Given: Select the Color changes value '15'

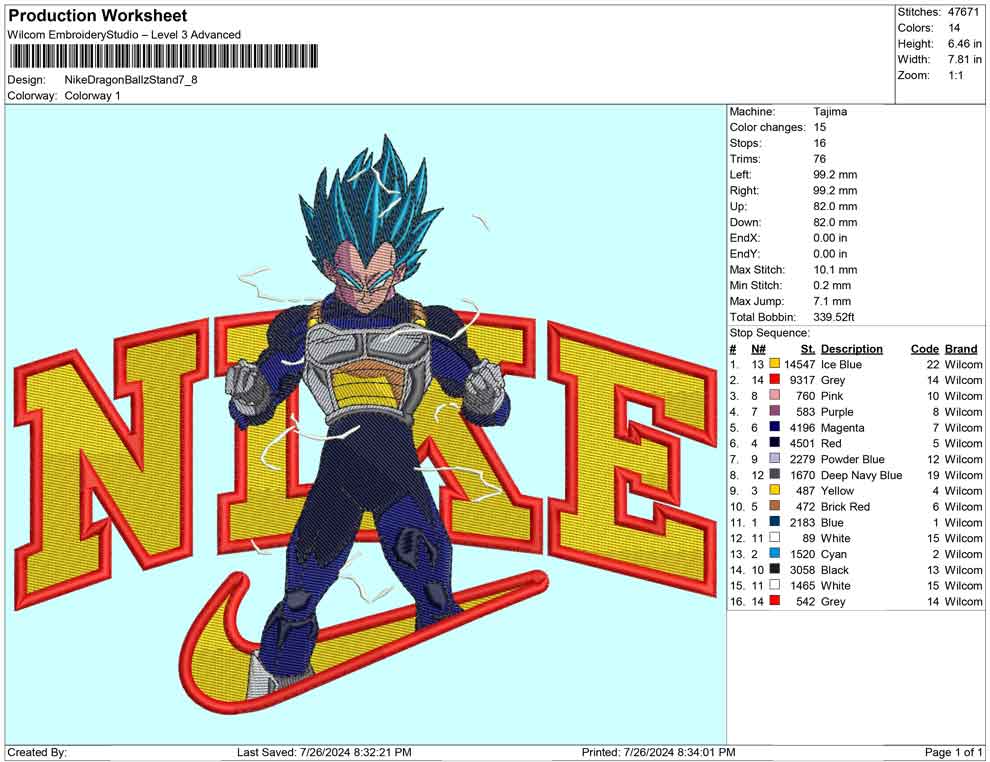Looking at the screenshot, I should 820,128.
